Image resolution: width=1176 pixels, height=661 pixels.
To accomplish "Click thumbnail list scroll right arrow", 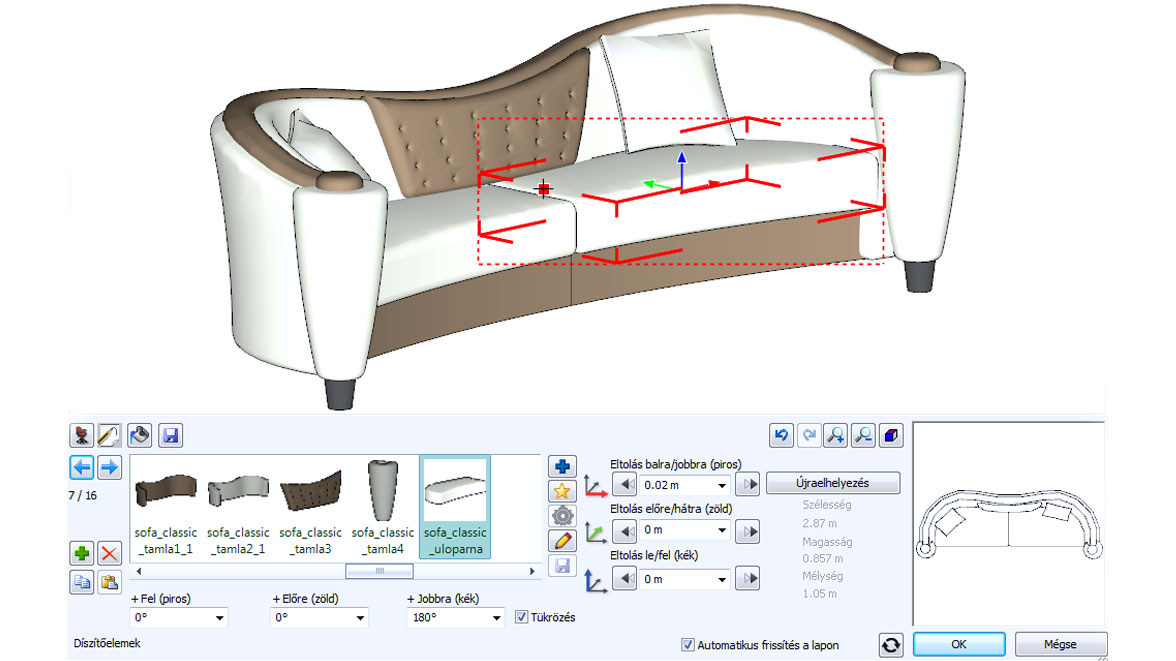I will point(532,572).
